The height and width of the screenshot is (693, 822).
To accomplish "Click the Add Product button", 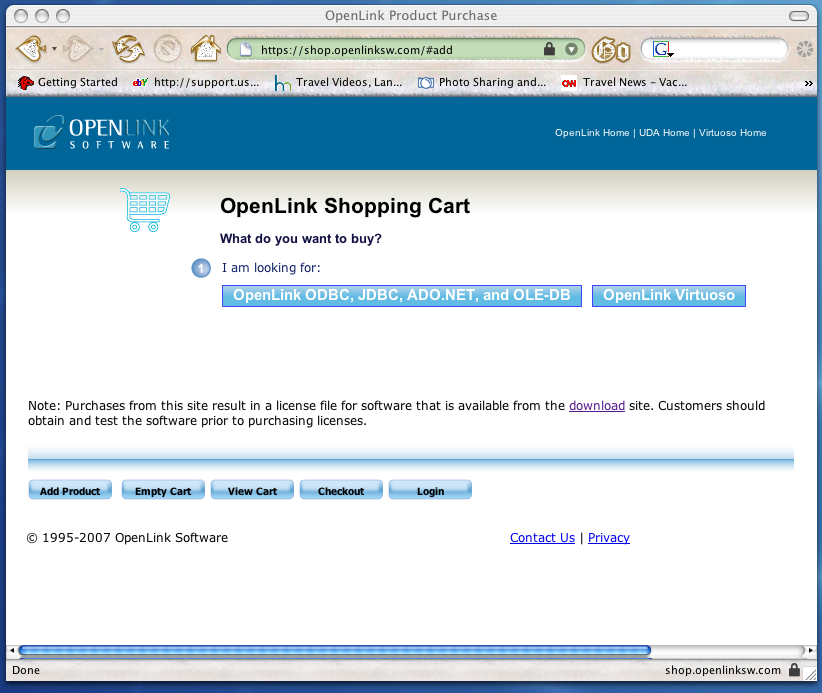I will [70, 490].
